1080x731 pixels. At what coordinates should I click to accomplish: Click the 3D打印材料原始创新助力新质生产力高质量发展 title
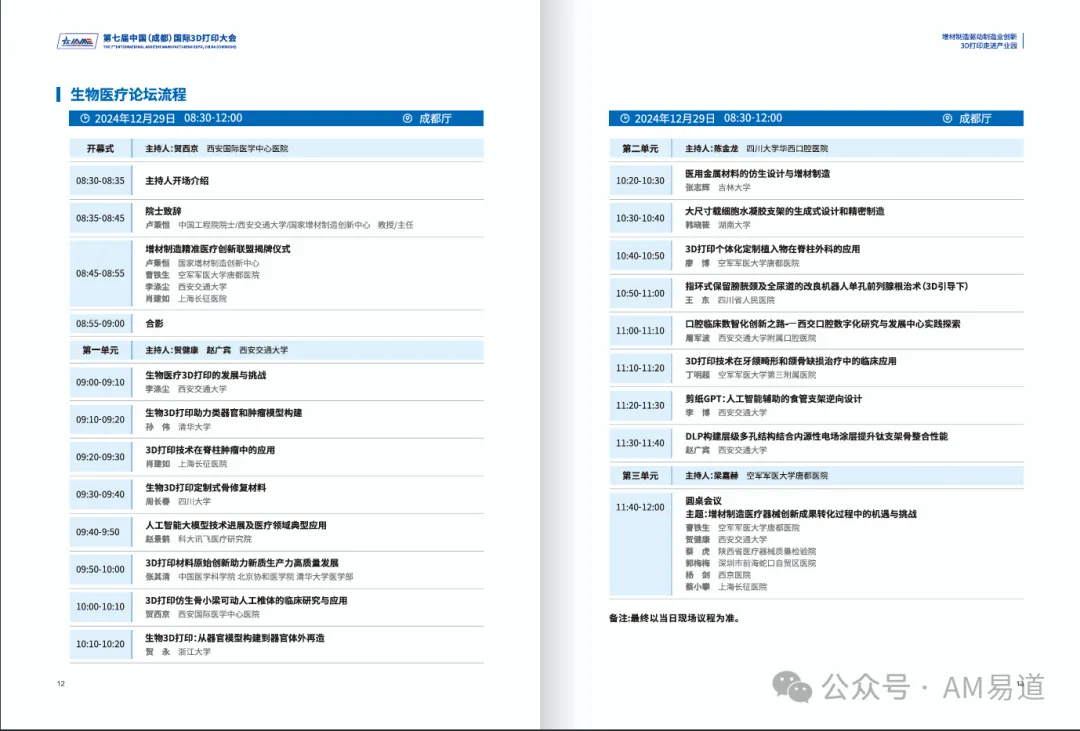[x=242, y=563]
